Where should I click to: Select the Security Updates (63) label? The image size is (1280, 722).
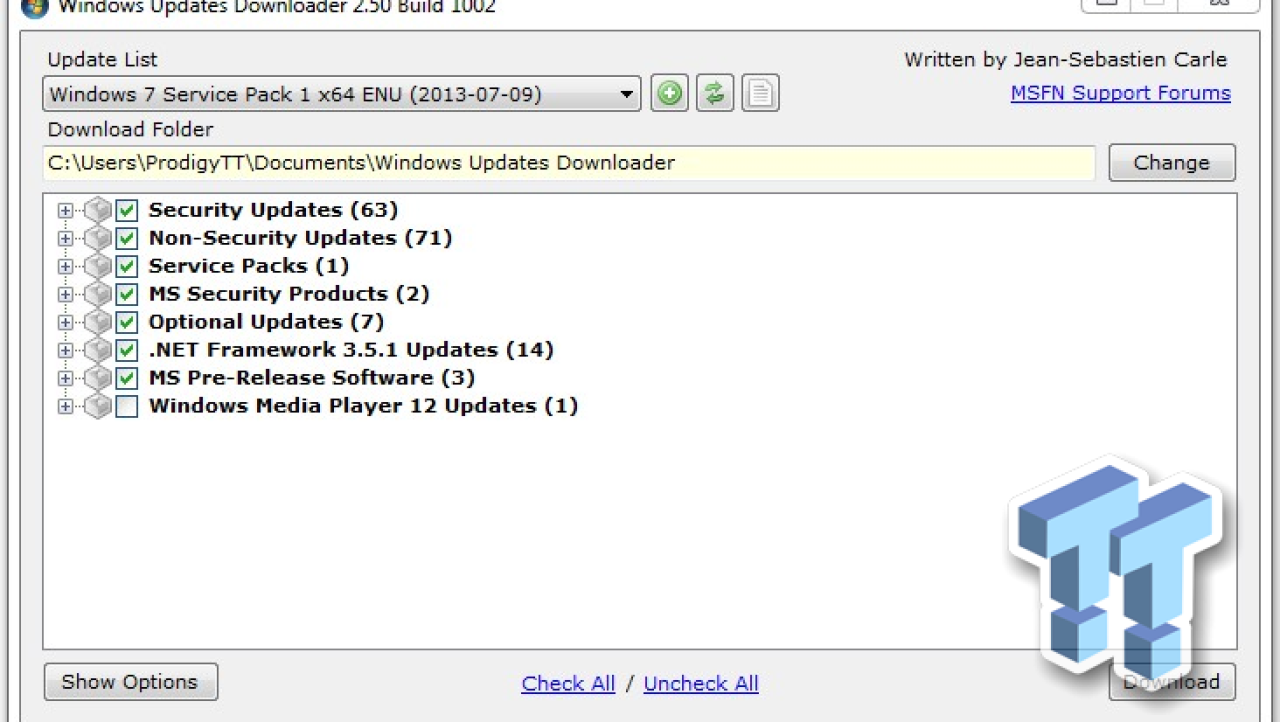pos(273,210)
